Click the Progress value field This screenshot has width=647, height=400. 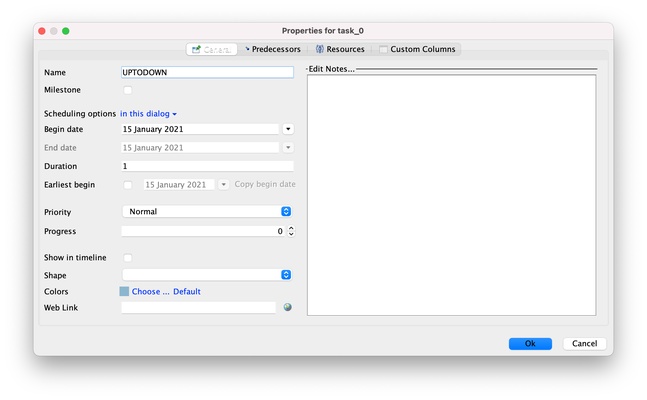[x=203, y=231]
